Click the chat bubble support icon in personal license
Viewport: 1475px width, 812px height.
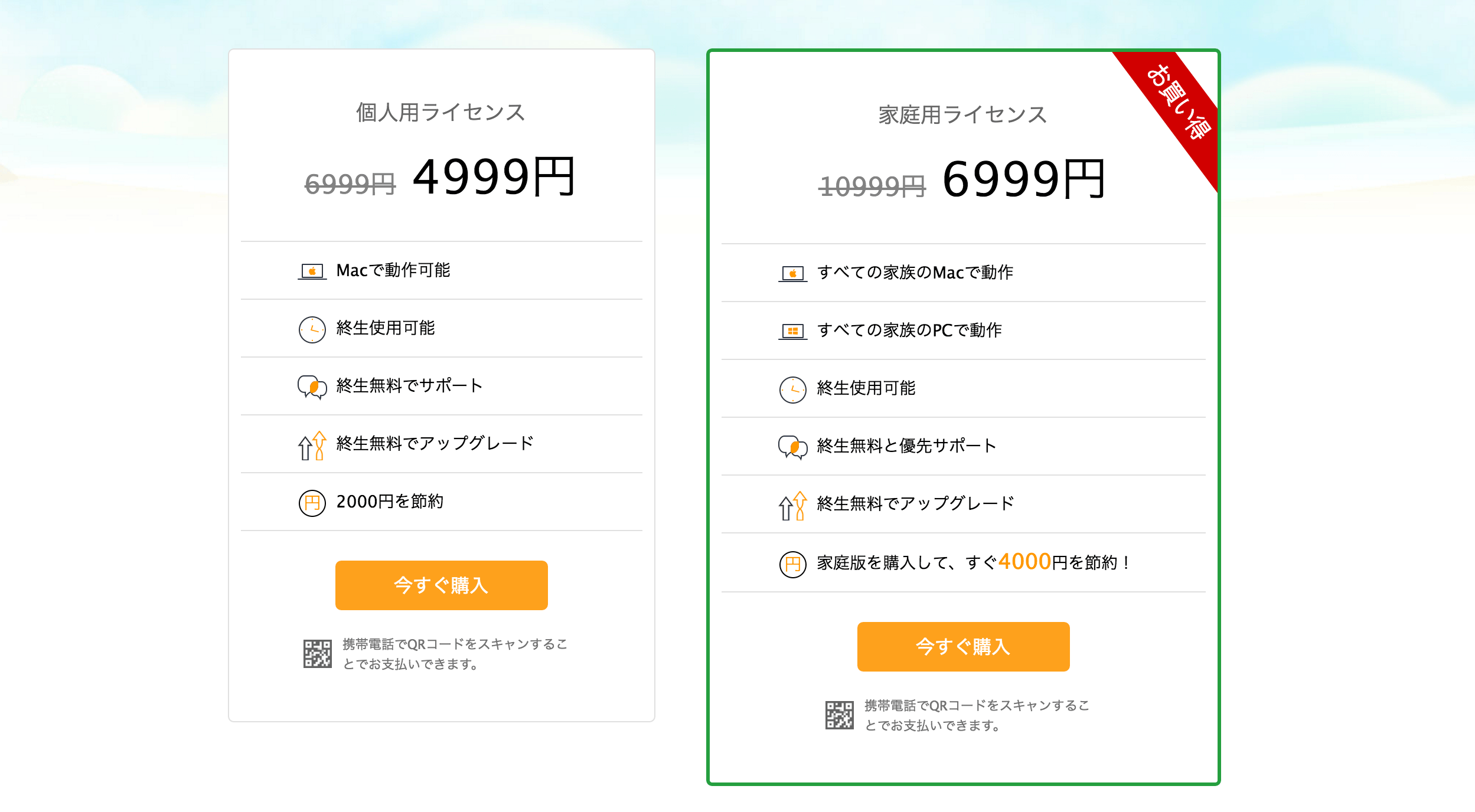point(312,387)
